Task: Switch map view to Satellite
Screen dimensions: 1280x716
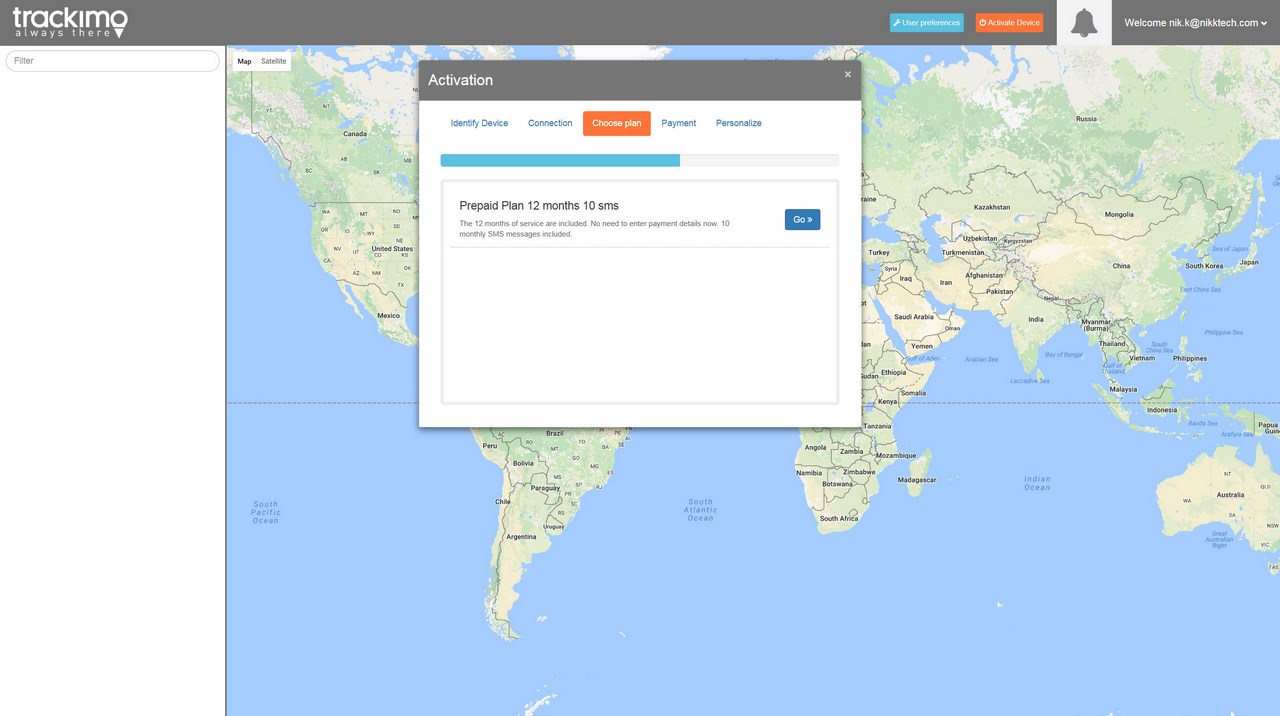Action: [x=274, y=61]
